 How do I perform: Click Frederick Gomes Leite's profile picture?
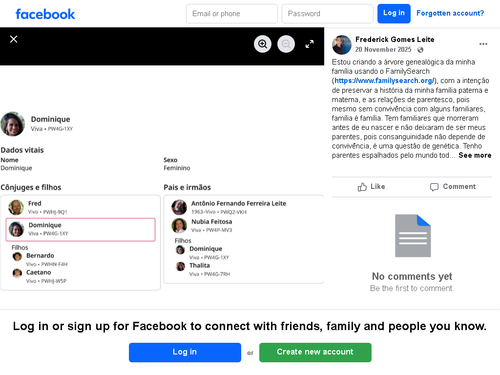pos(342,45)
